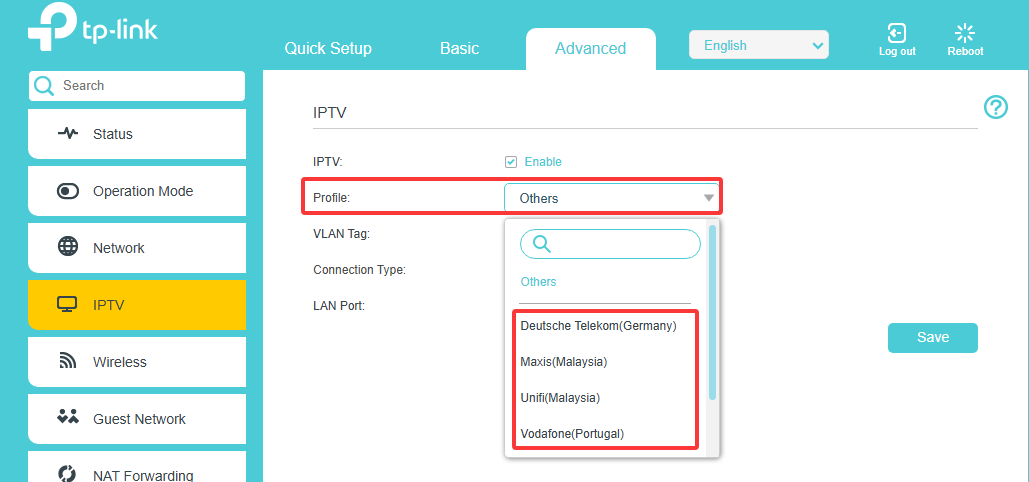Screen dimensions: 1029x482
Task: Open the Operation Mode menu item
Action: click(x=137, y=191)
